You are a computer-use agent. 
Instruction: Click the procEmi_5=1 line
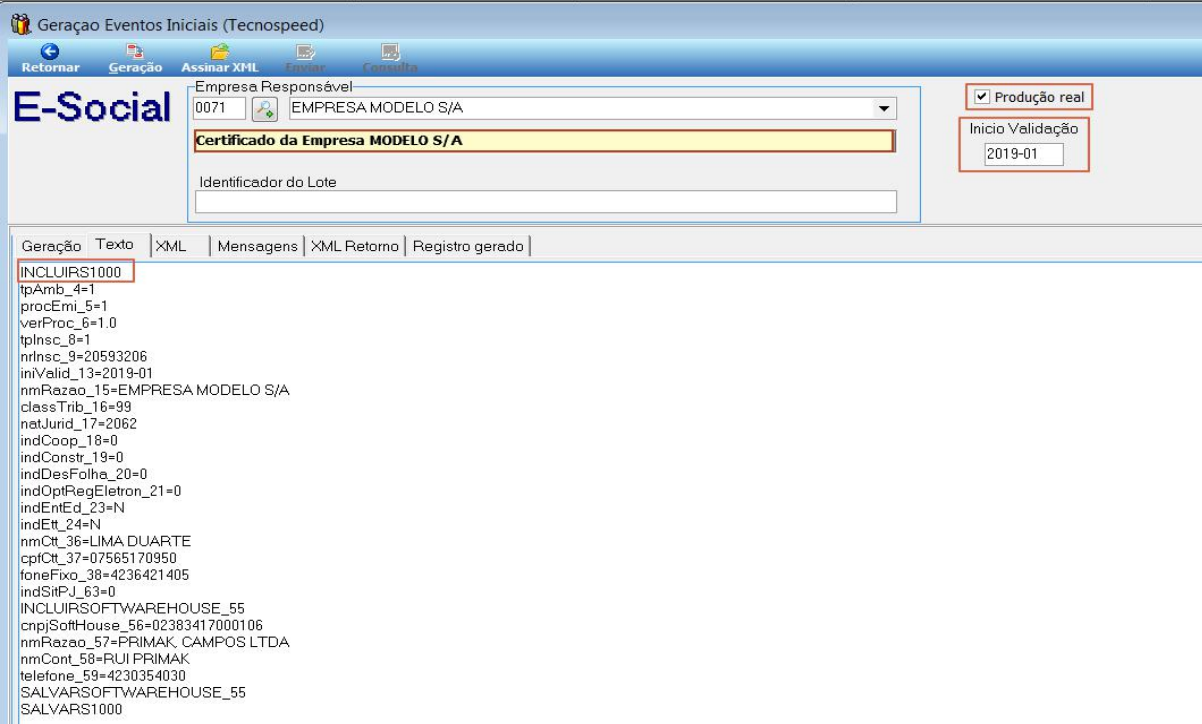pyautogui.click(x=63, y=306)
